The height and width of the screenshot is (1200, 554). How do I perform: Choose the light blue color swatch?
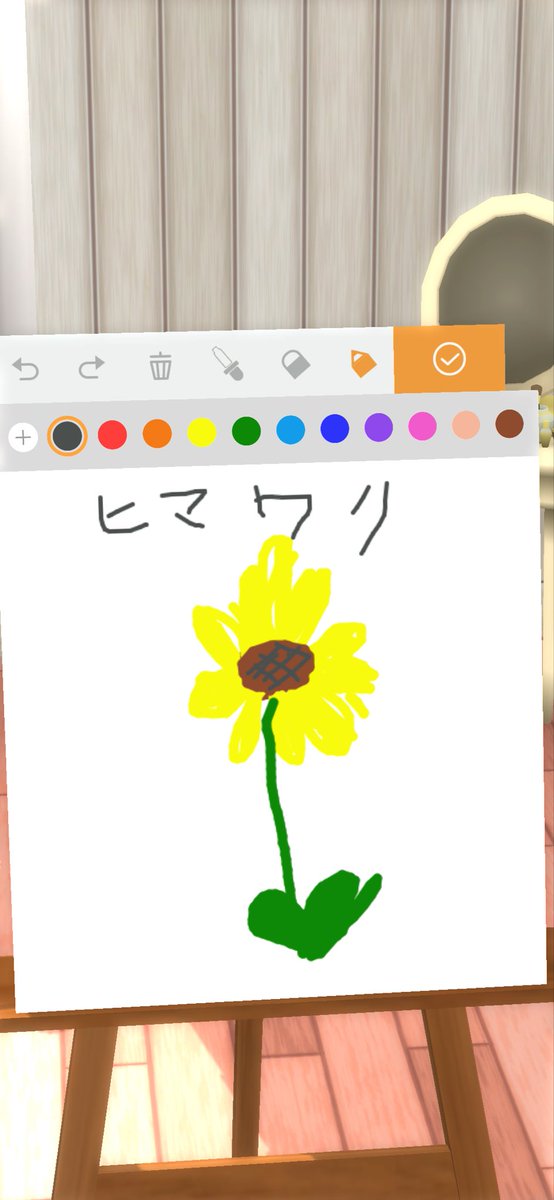coord(290,430)
